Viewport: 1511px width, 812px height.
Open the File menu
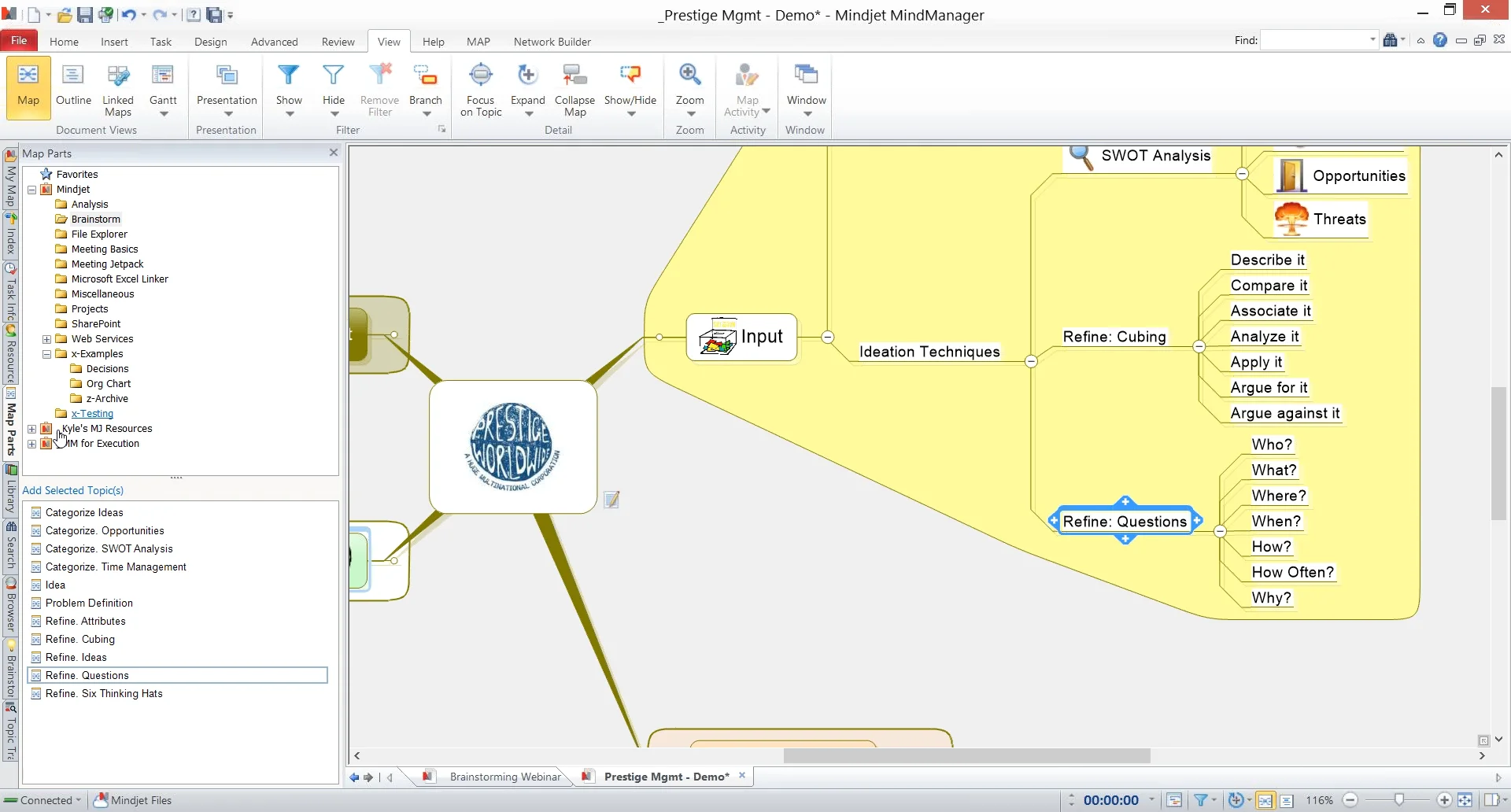pyautogui.click(x=19, y=40)
